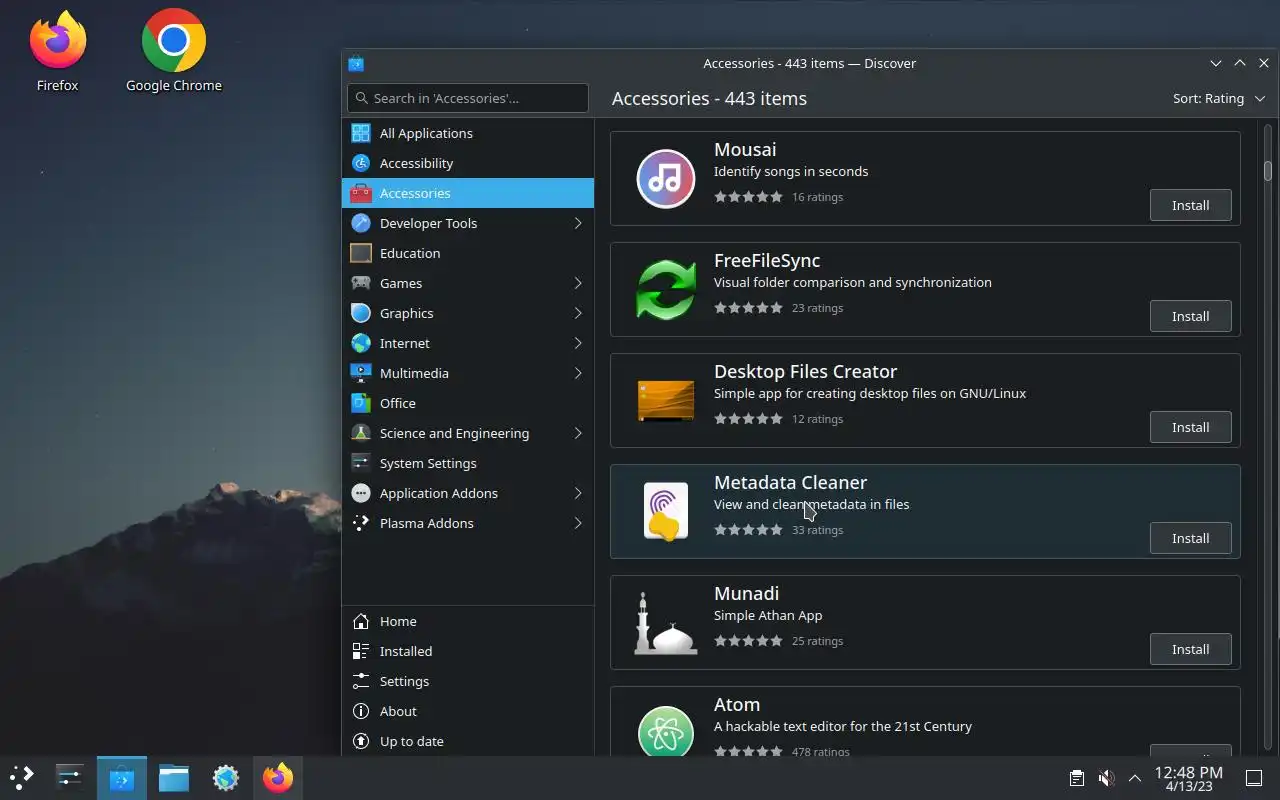Show hidden system tray icons
The height and width of the screenshot is (800, 1280).
[x=1135, y=777]
